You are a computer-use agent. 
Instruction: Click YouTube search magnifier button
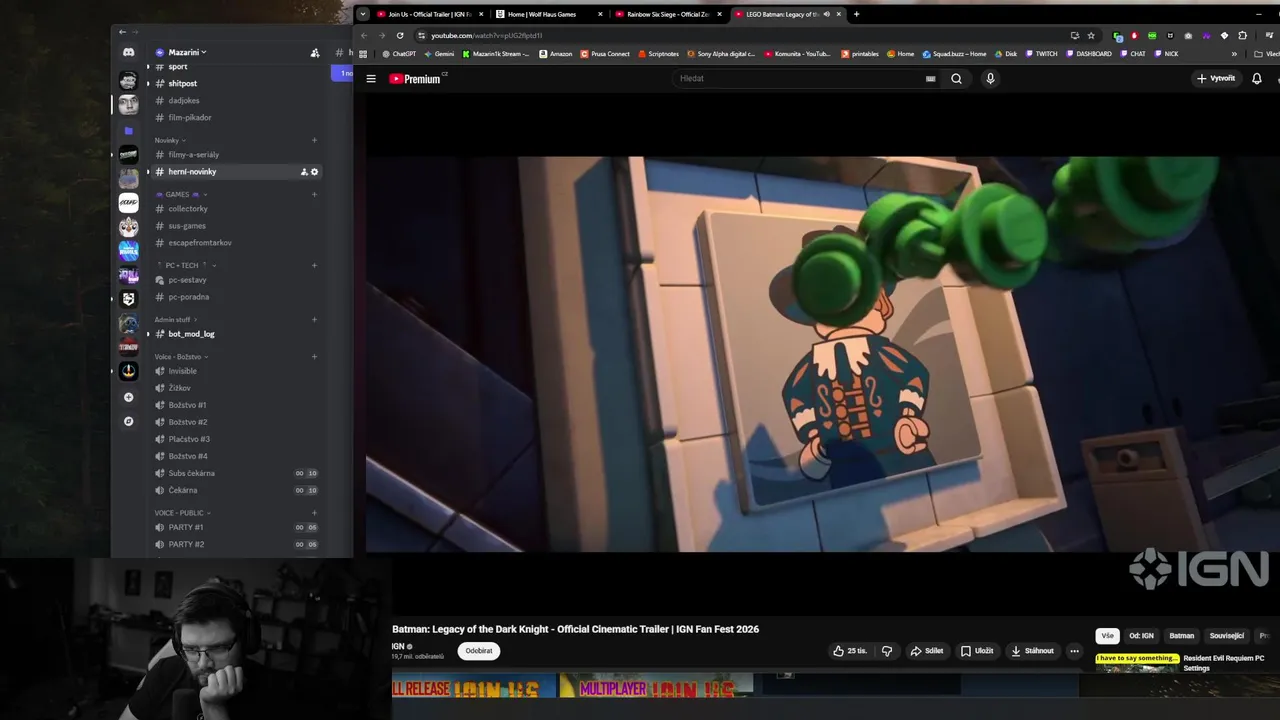956,78
